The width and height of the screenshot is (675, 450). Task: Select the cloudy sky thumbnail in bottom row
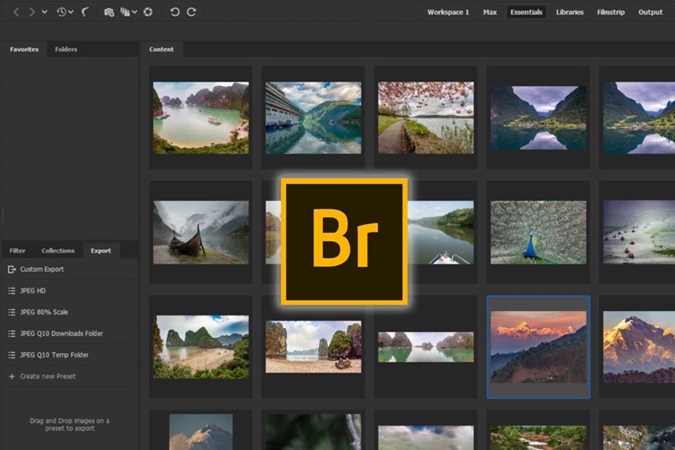pos(426,438)
